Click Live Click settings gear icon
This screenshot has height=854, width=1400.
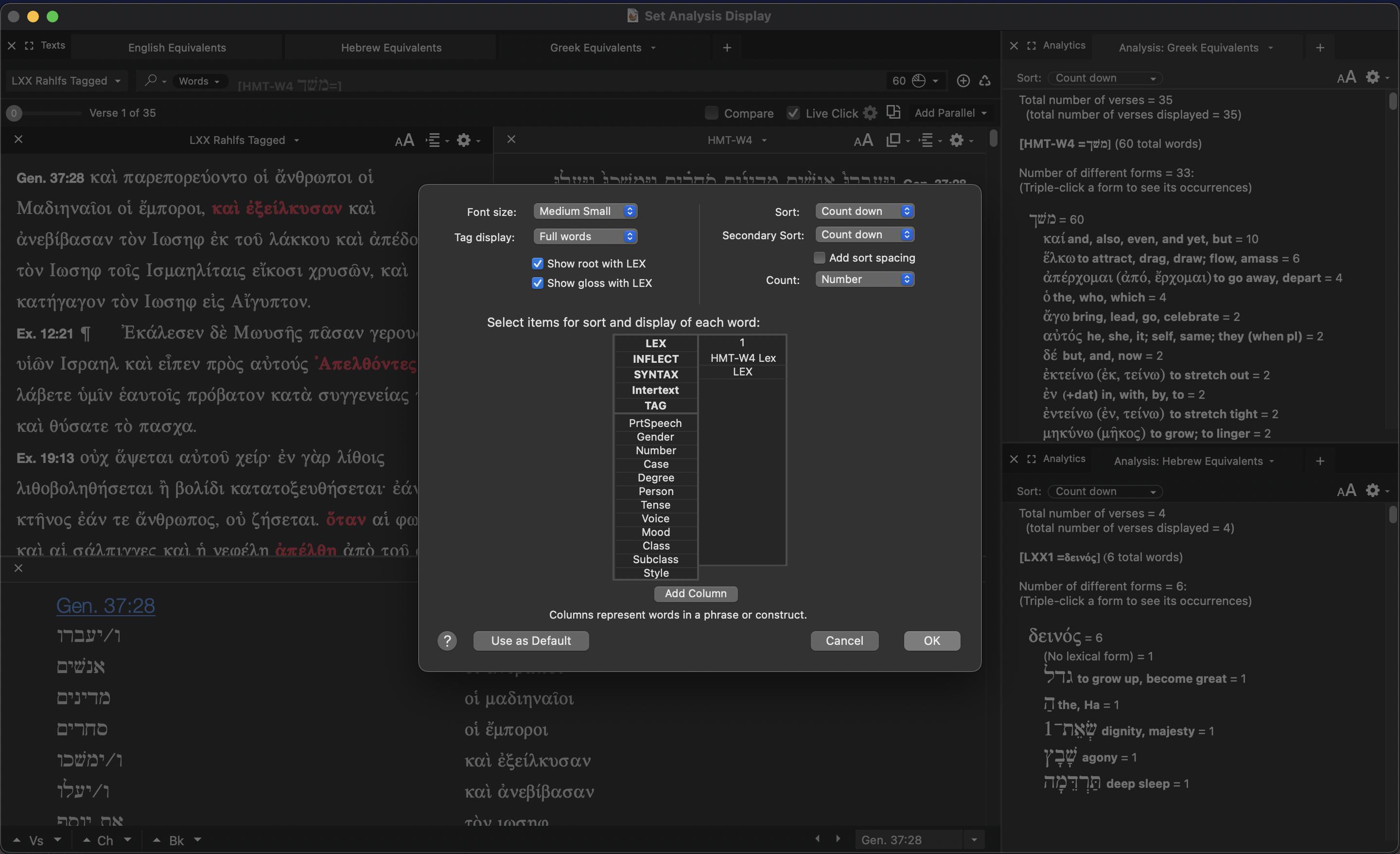[870, 113]
